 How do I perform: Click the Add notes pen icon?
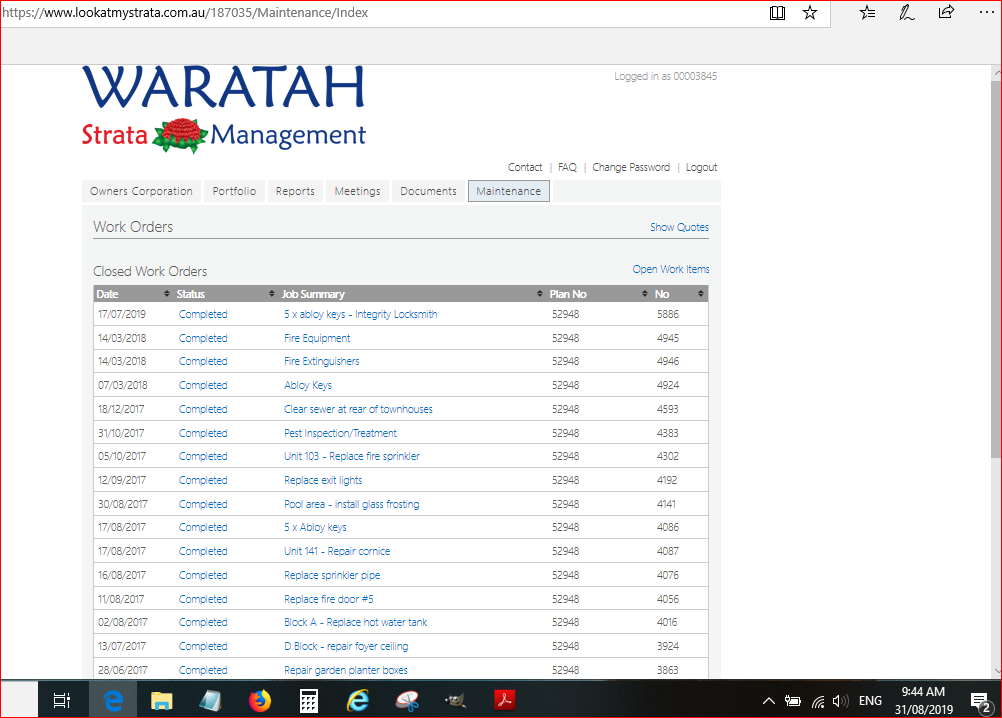click(x=906, y=13)
